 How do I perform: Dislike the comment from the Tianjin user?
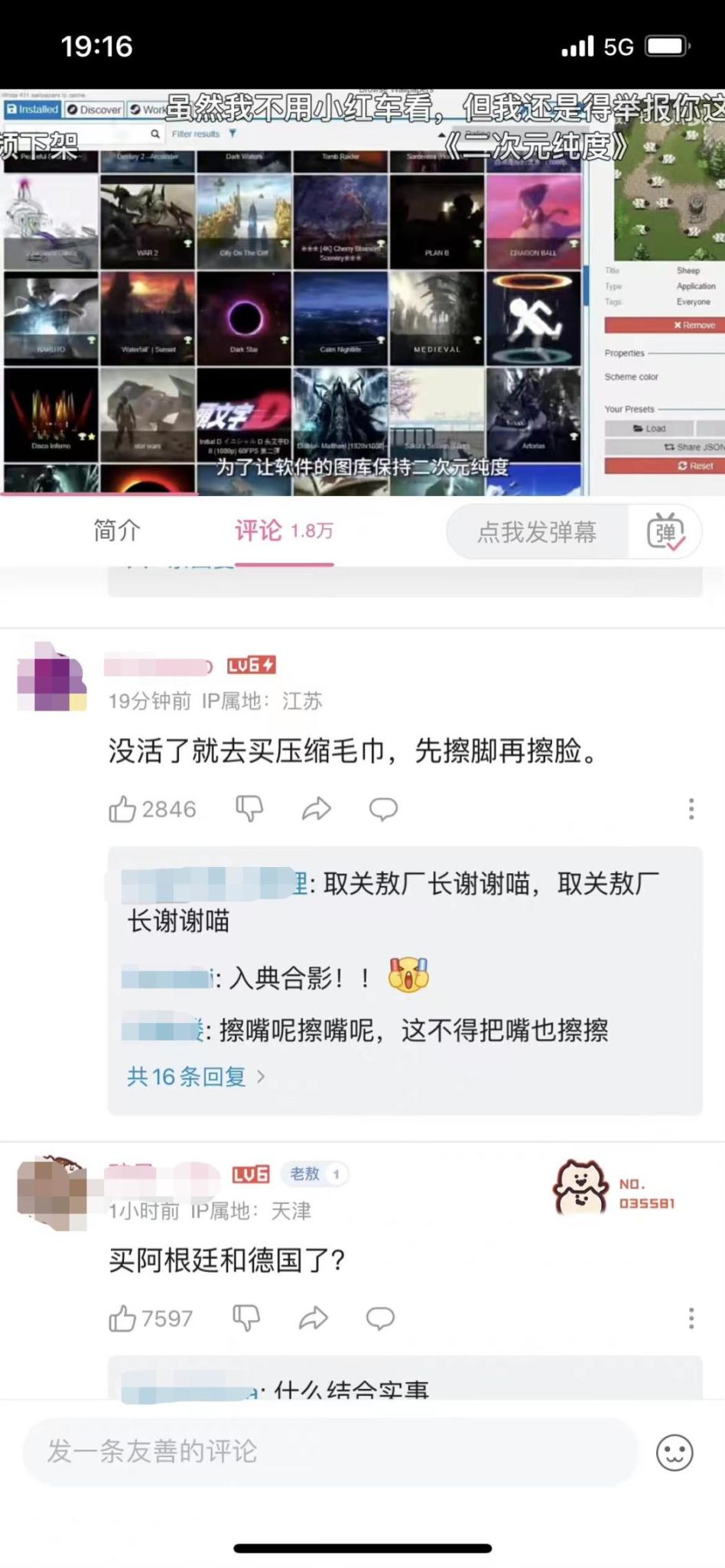click(x=246, y=1318)
